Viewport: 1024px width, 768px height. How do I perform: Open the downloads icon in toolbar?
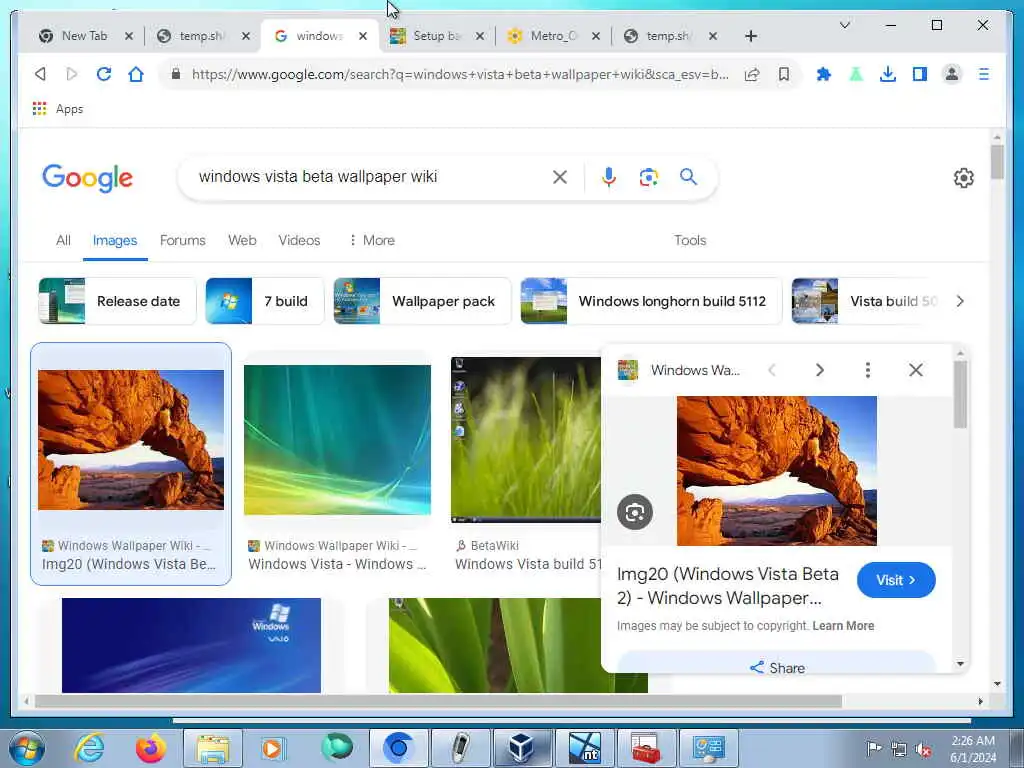(x=888, y=74)
